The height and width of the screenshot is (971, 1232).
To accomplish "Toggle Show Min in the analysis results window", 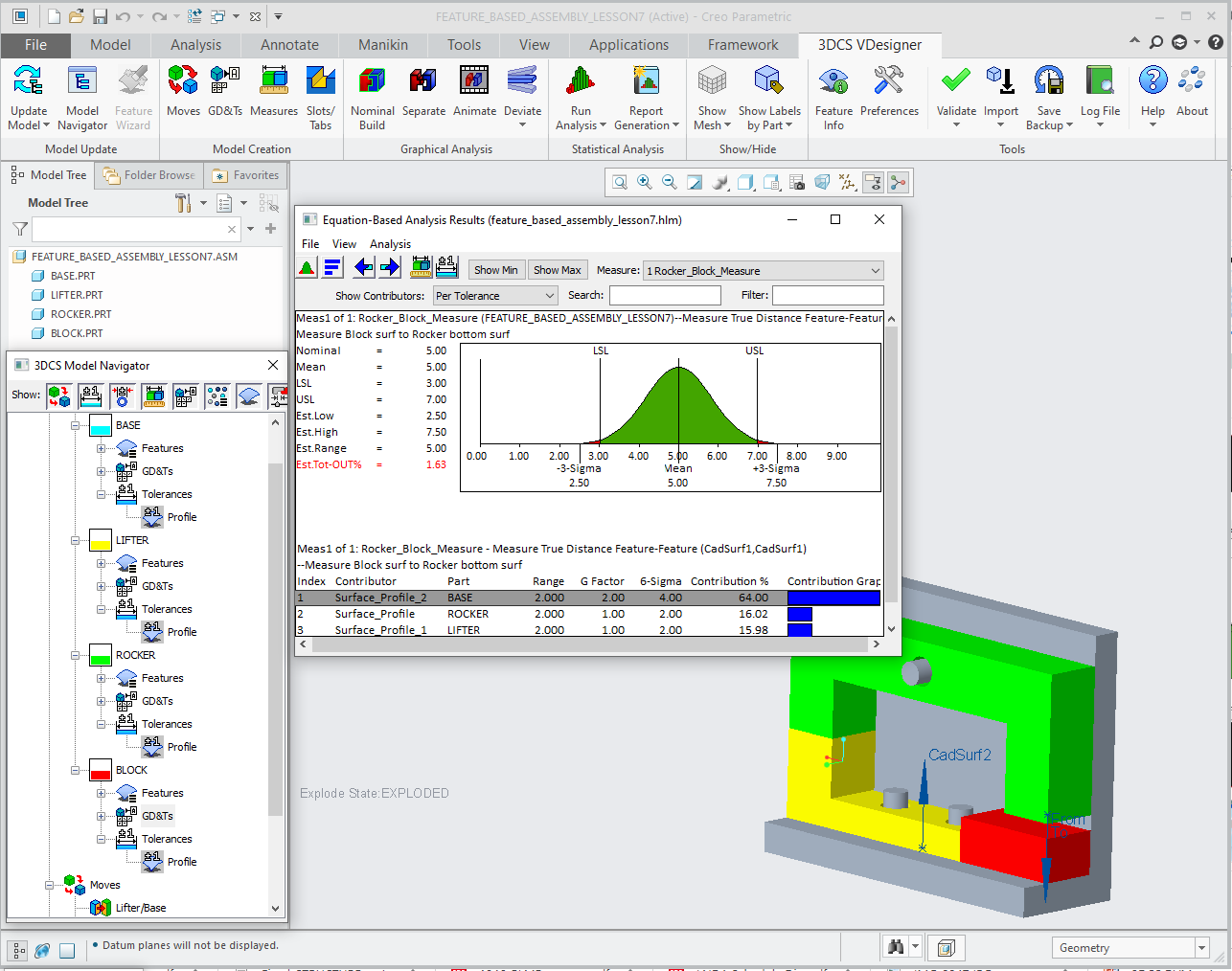I will click(496, 270).
